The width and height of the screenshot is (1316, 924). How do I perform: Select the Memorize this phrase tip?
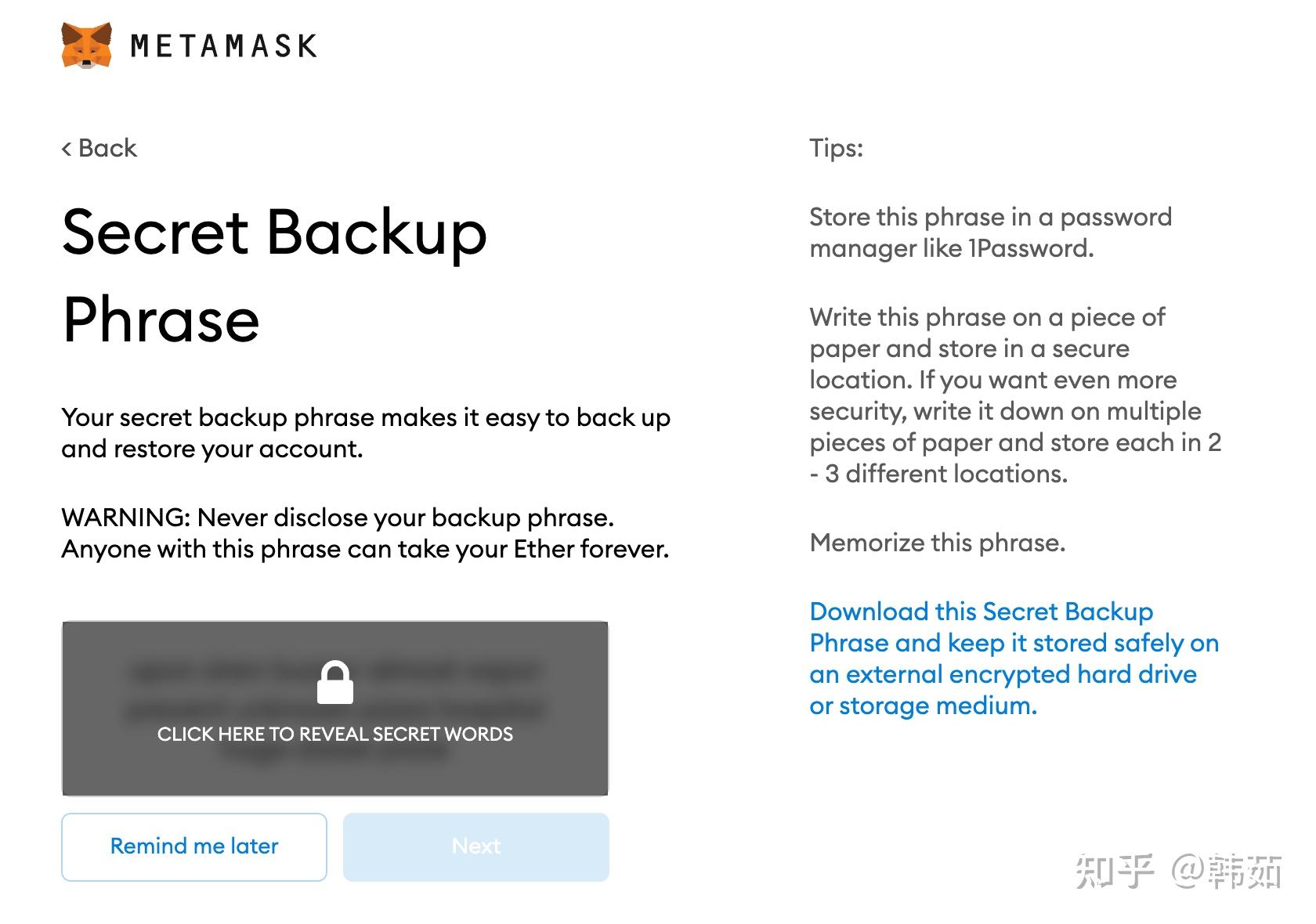click(x=938, y=543)
